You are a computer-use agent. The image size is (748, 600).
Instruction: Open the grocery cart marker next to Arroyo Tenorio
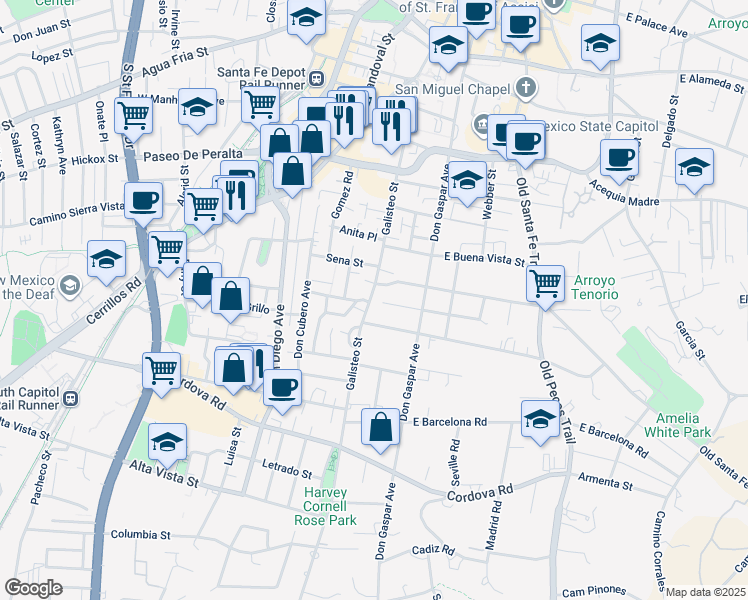click(545, 287)
